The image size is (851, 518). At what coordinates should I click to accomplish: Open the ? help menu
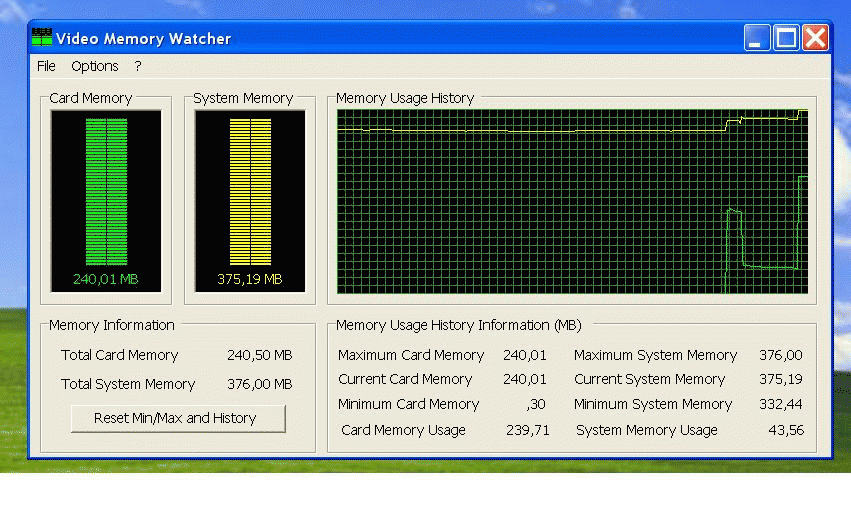[x=138, y=66]
